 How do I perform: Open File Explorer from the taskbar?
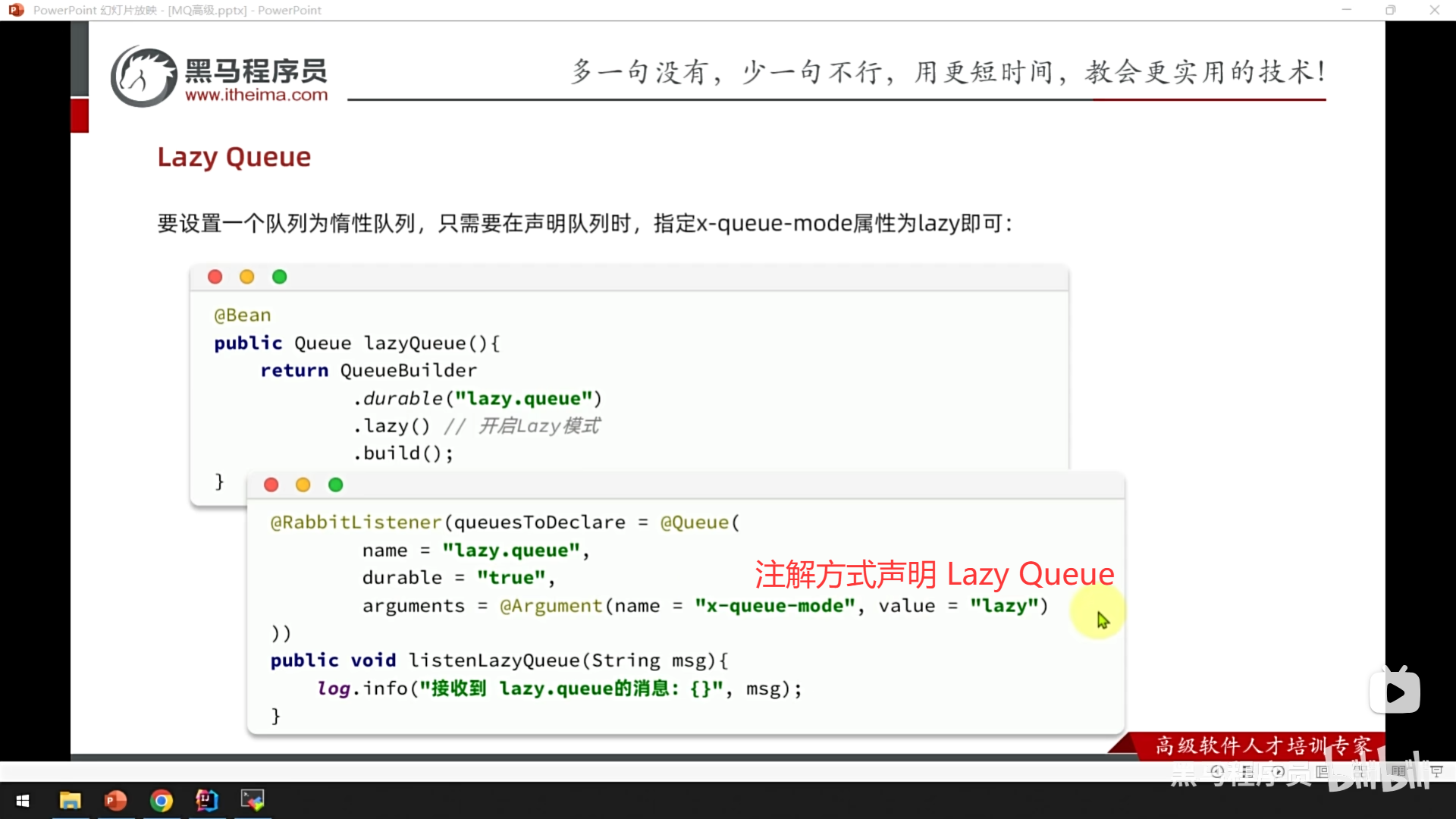pos(70,801)
